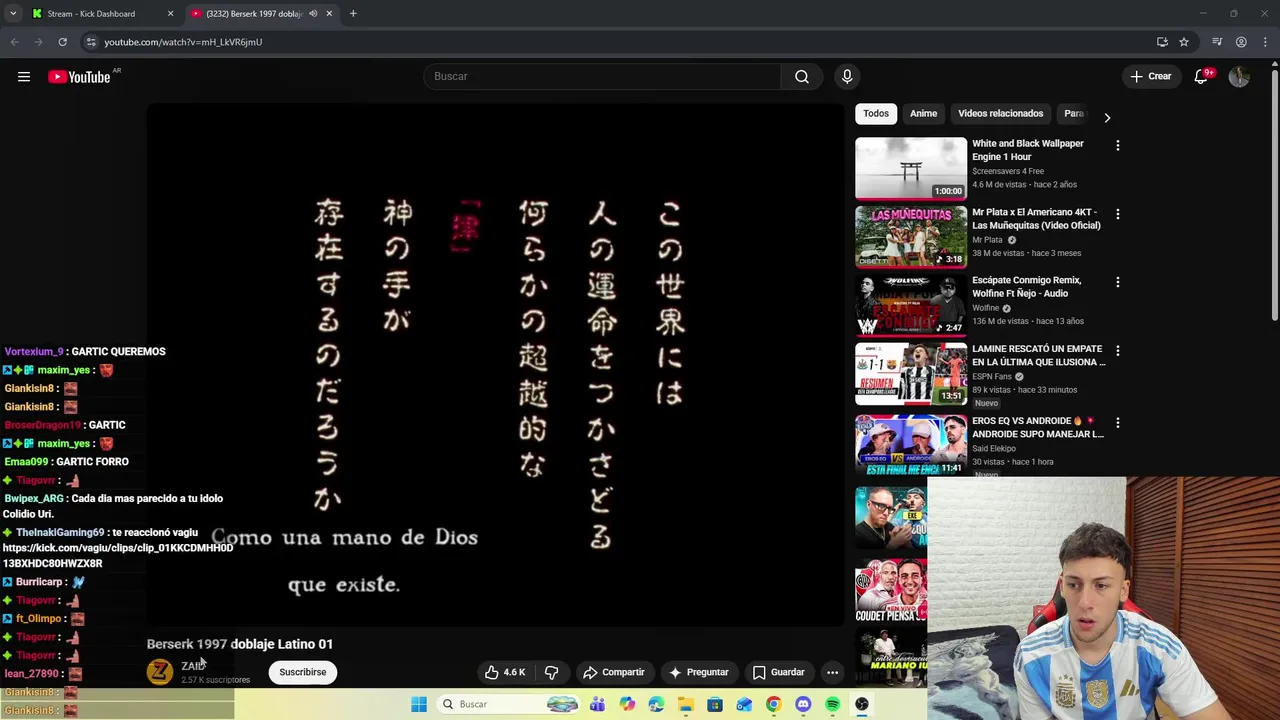This screenshot has height=720, width=1280.
Task: Open White and Black Wallpaper thumbnail
Action: pyautogui.click(x=911, y=168)
